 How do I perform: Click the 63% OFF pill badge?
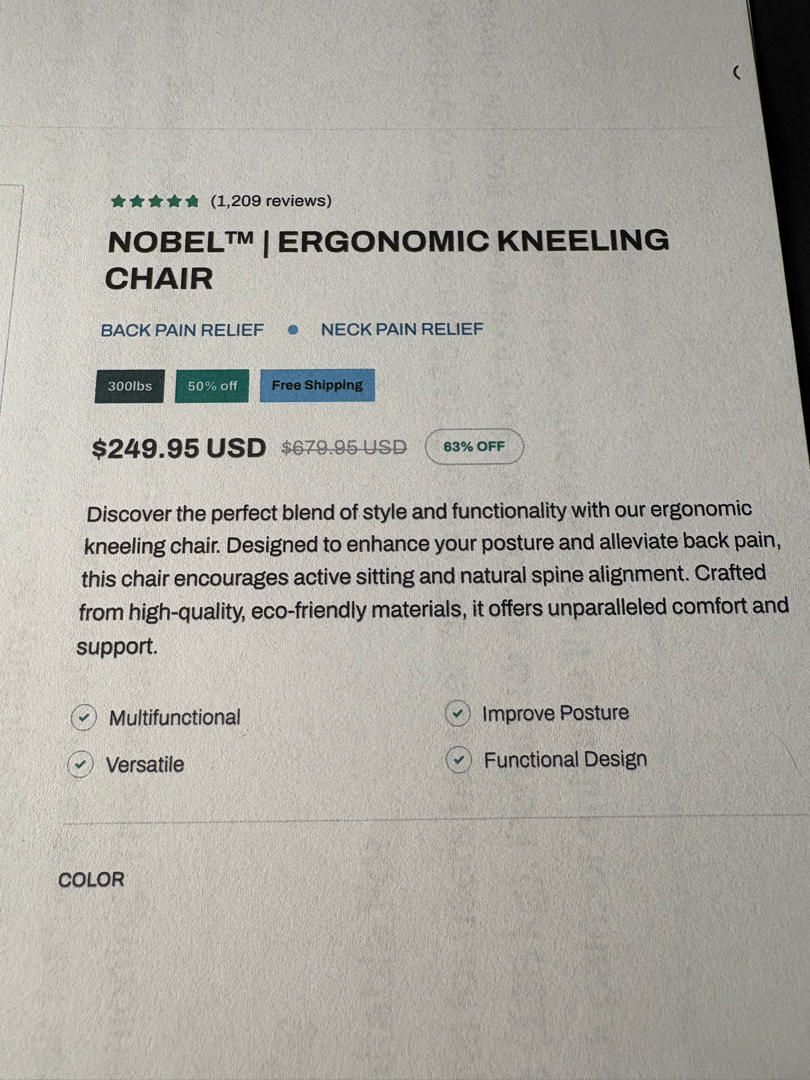click(474, 446)
